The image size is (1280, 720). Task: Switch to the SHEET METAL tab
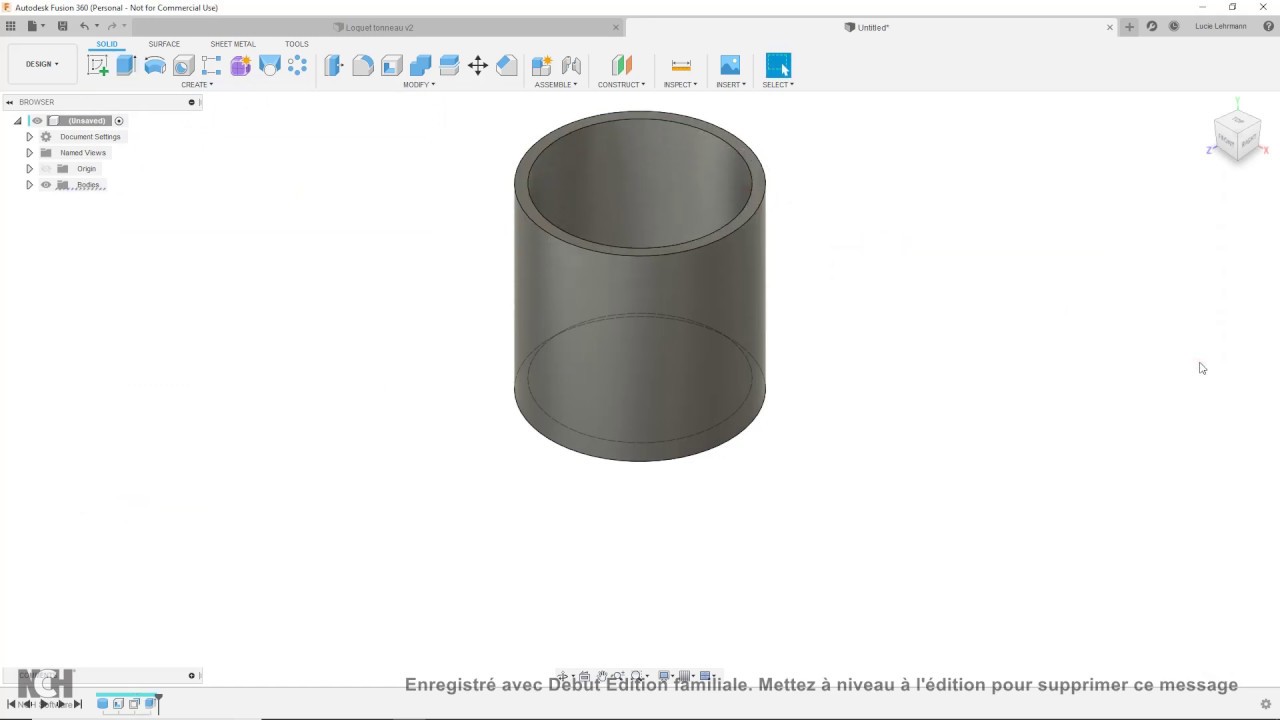click(x=233, y=44)
